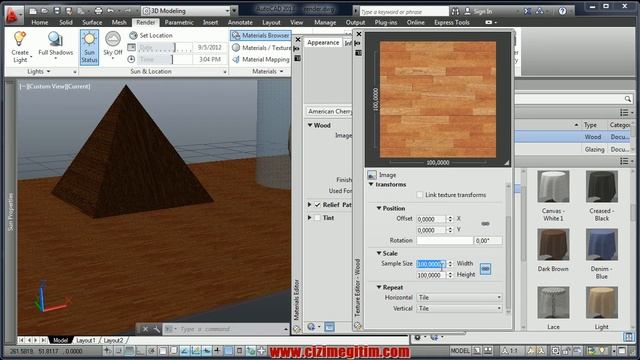Expand the Tint section
Image resolution: width=640 pixels, height=360 pixels.
[x=309, y=218]
